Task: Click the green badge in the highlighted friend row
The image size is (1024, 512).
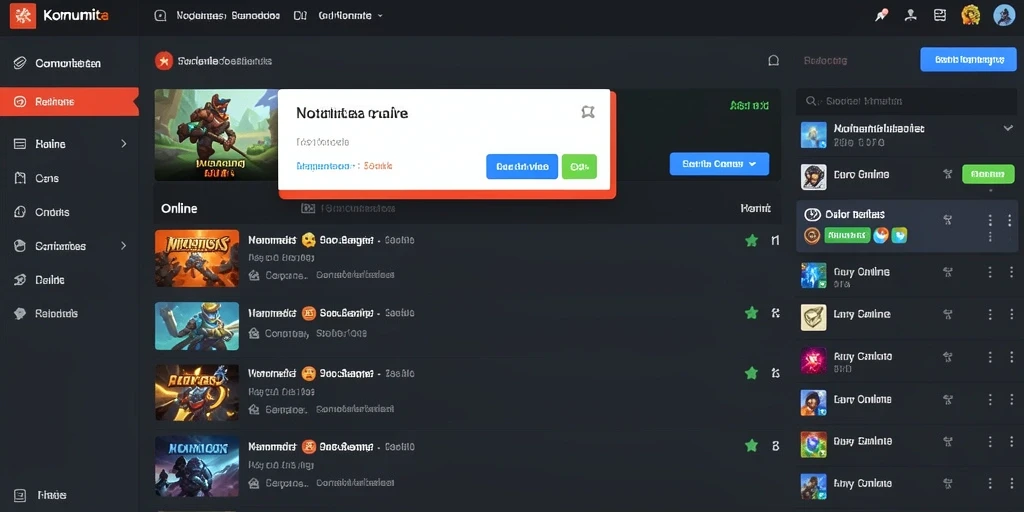Action: pyautogui.click(x=847, y=235)
